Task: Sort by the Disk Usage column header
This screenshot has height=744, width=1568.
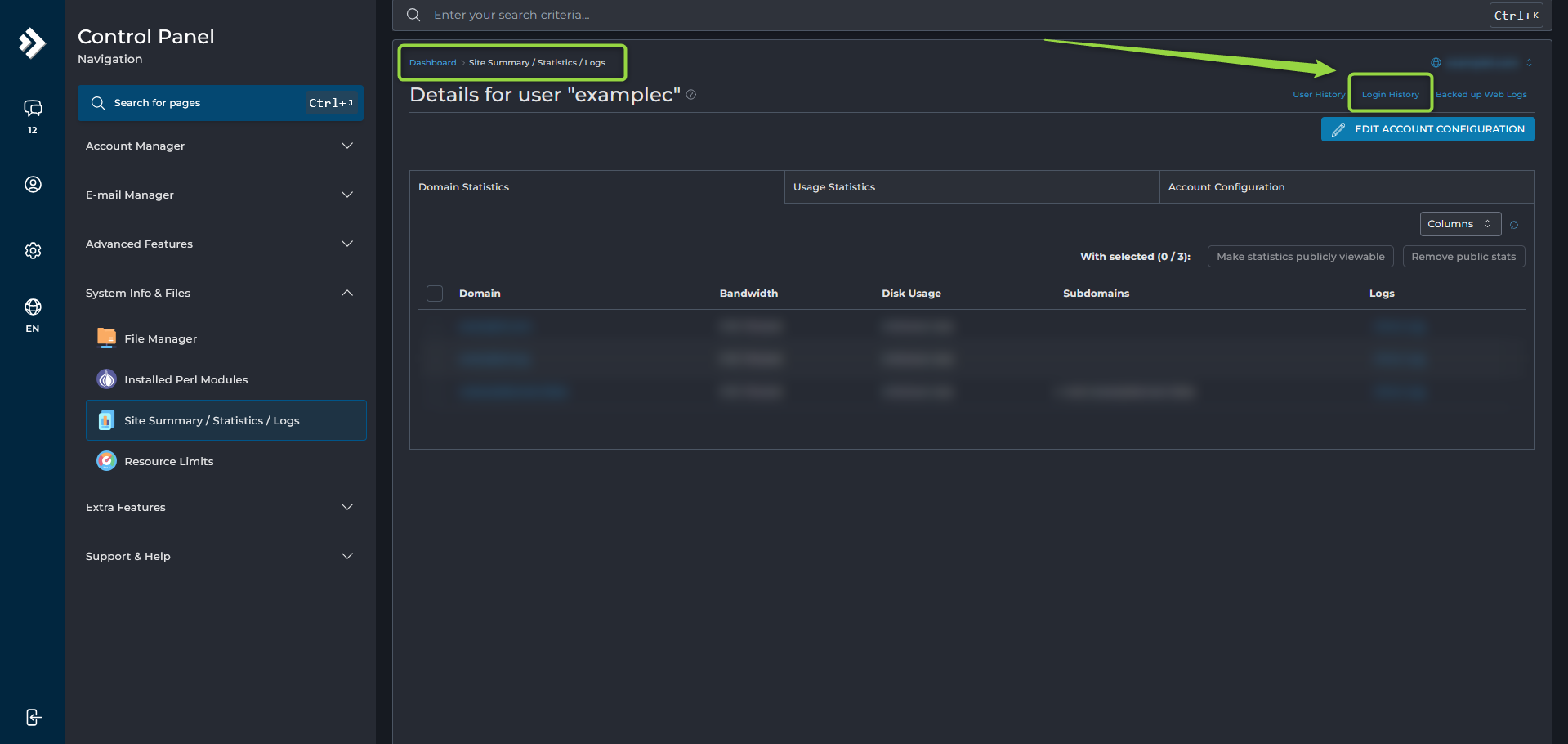Action: click(911, 294)
